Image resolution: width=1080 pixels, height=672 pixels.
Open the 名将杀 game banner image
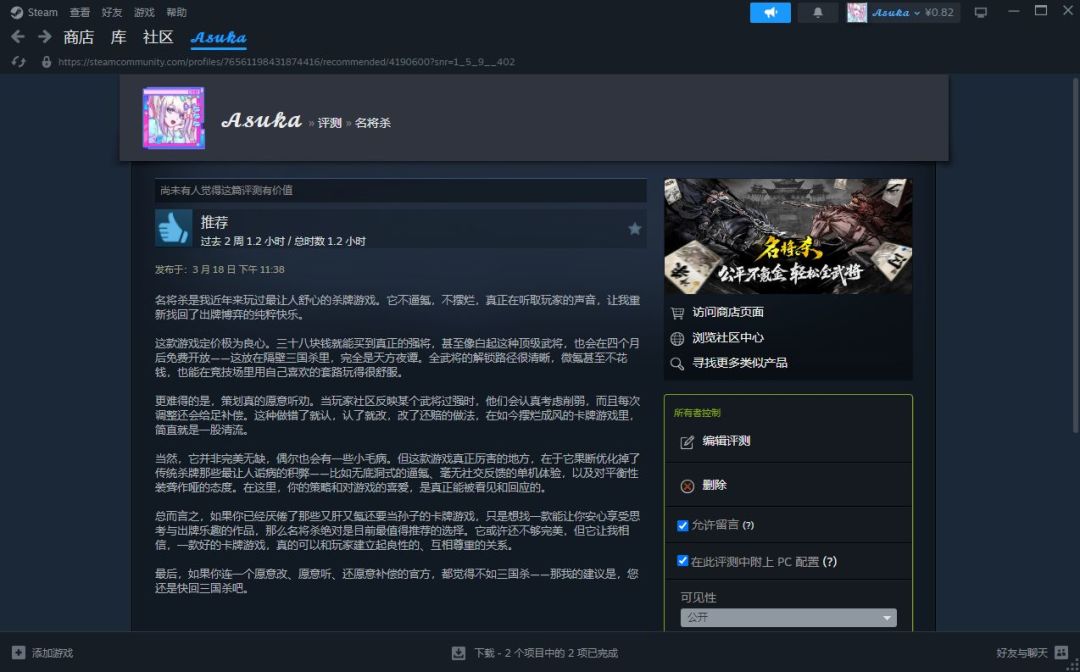(x=788, y=236)
